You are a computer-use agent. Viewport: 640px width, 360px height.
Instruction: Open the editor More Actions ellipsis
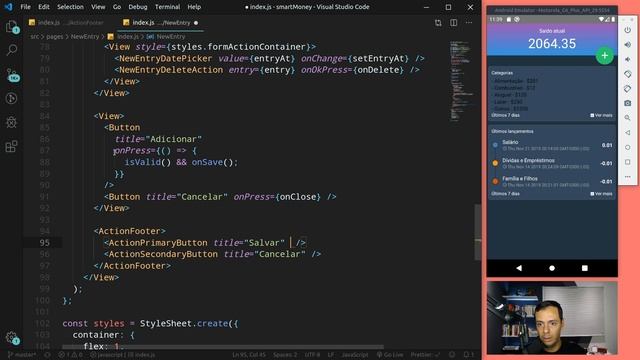pos(469,23)
